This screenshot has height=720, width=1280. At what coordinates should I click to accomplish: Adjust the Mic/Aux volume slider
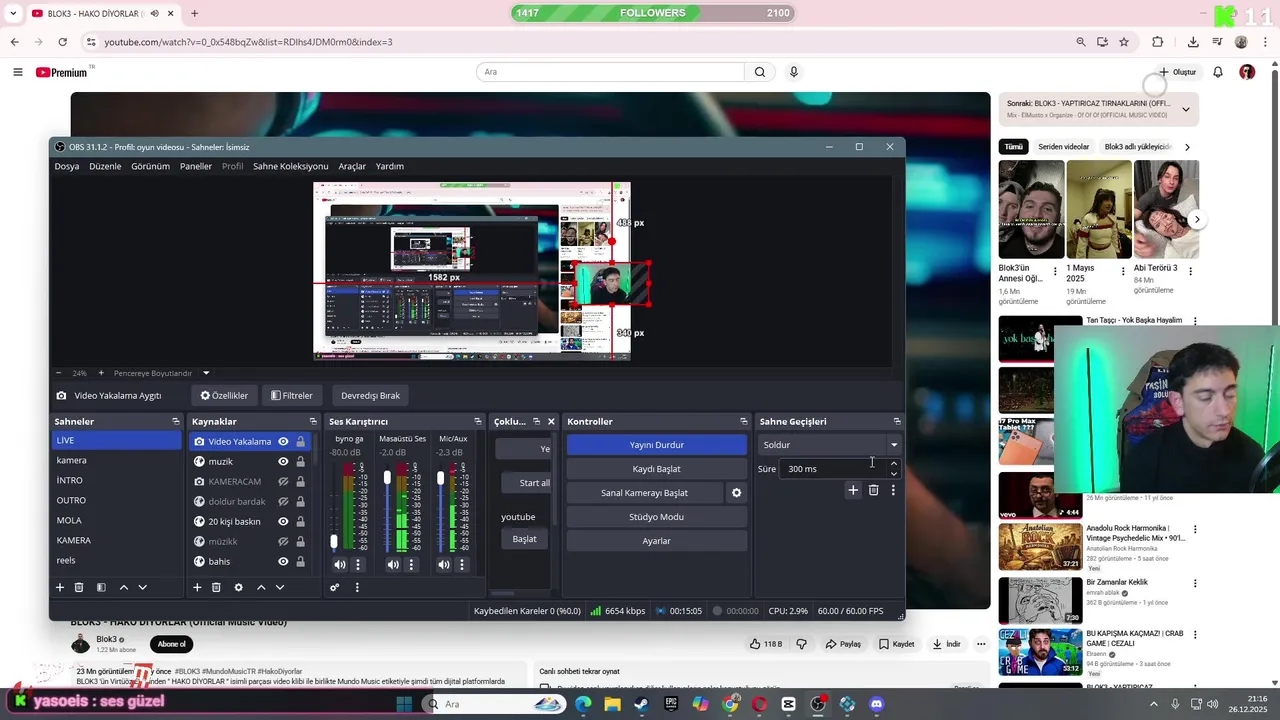tap(440, 479)
